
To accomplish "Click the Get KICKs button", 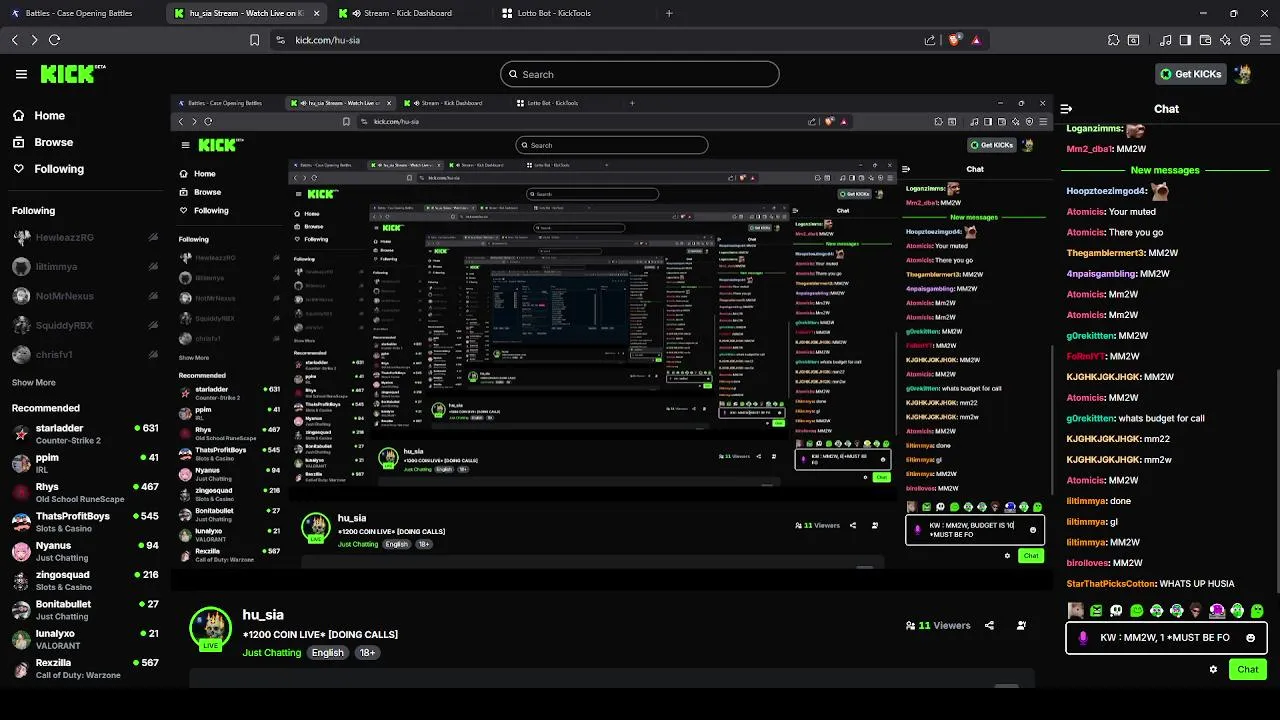I will 1190,74.
